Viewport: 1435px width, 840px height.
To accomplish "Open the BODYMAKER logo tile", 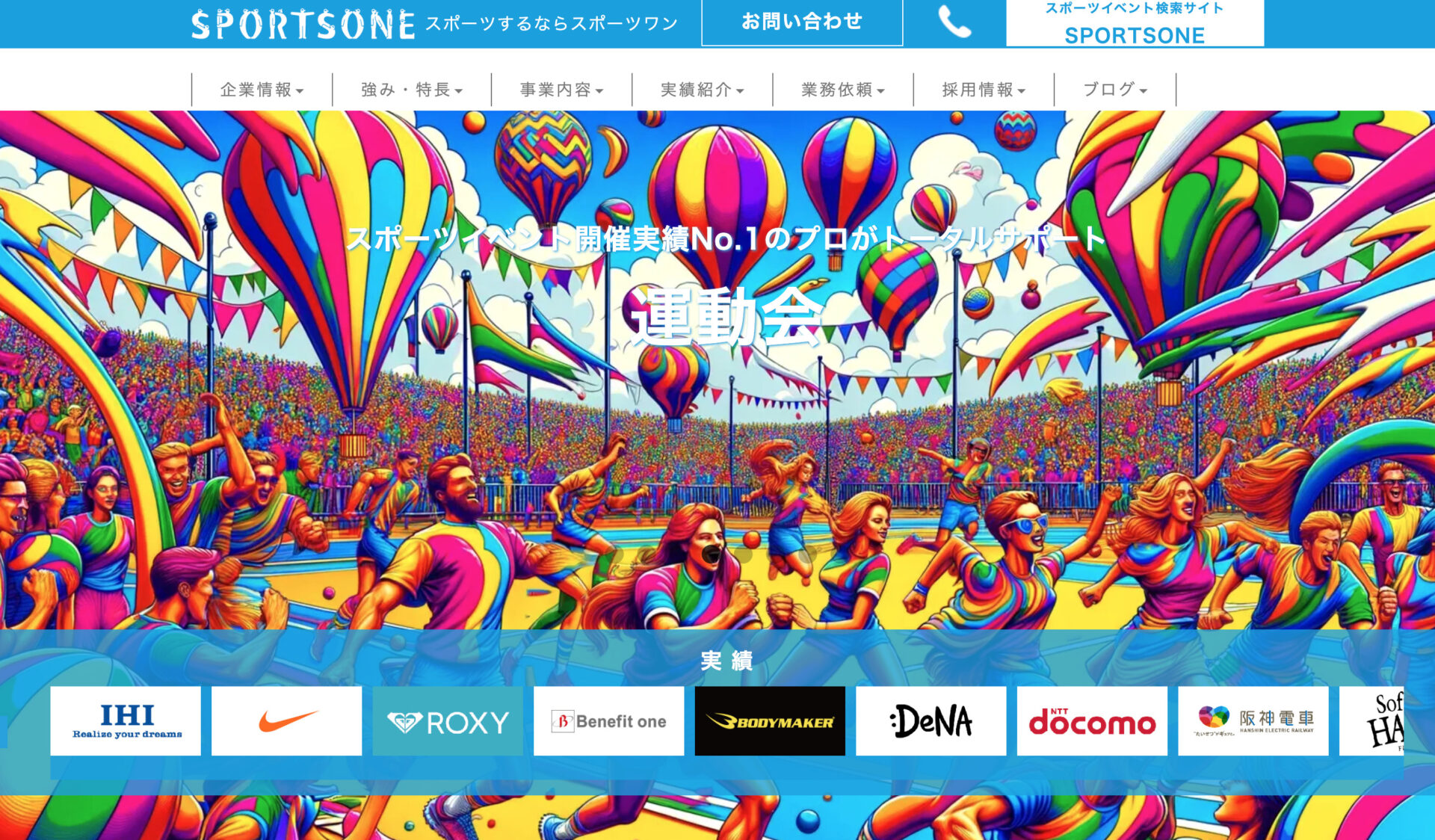I will coord(770,721).
